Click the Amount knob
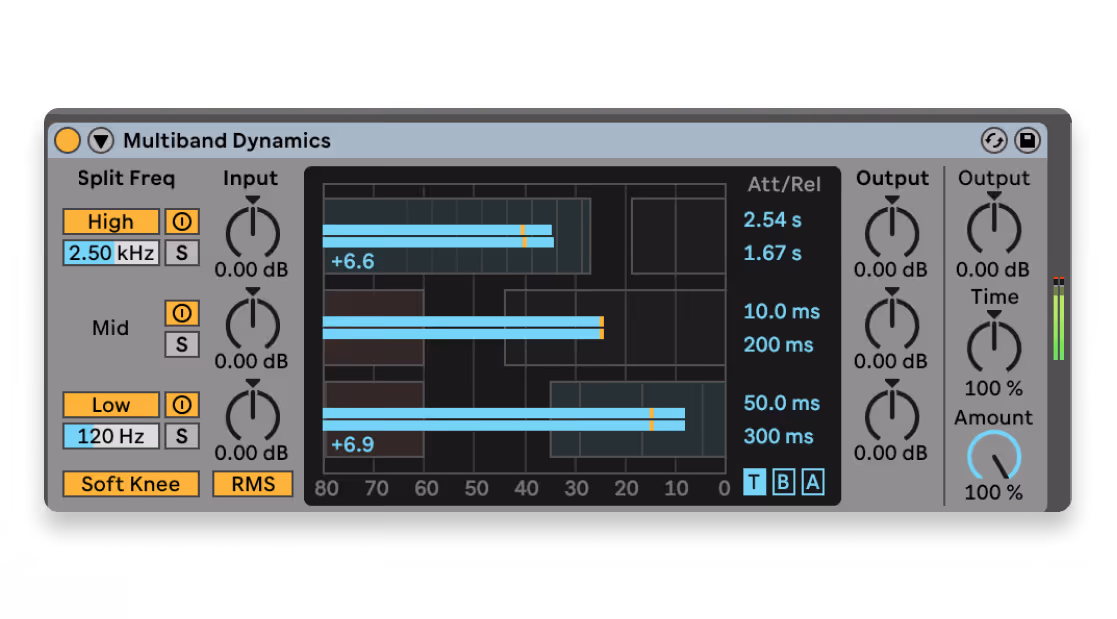The height and width of the screenshot is (619, 1117). (x=994, y=457)
